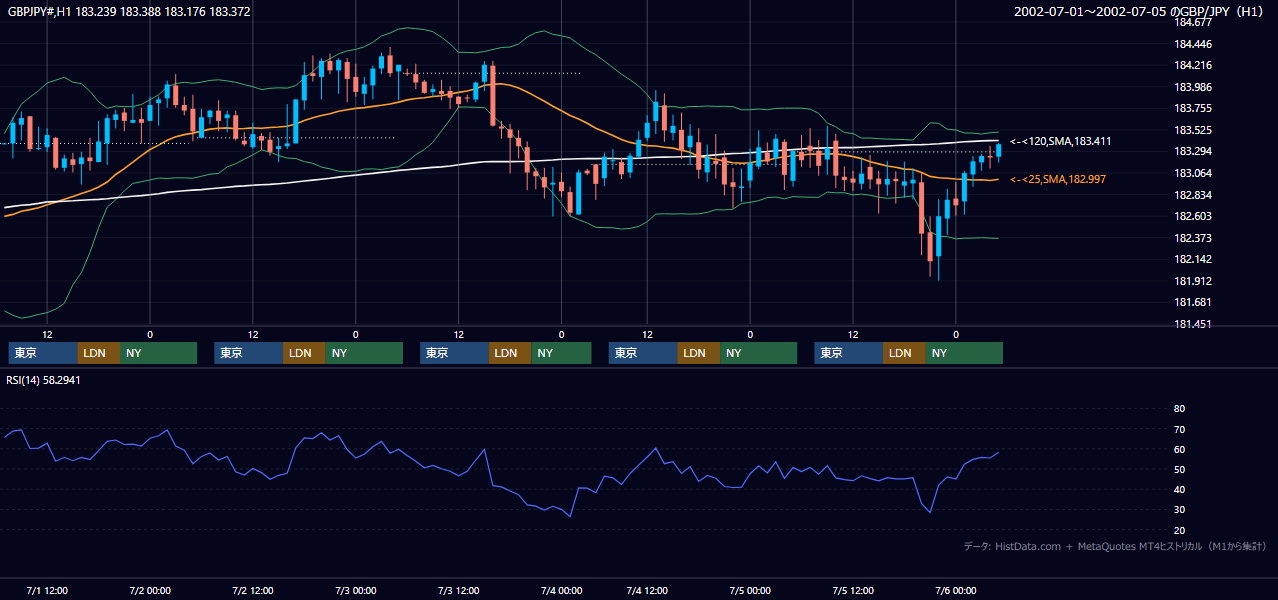Click RSI scale value 30

(x=1179, y=509)
